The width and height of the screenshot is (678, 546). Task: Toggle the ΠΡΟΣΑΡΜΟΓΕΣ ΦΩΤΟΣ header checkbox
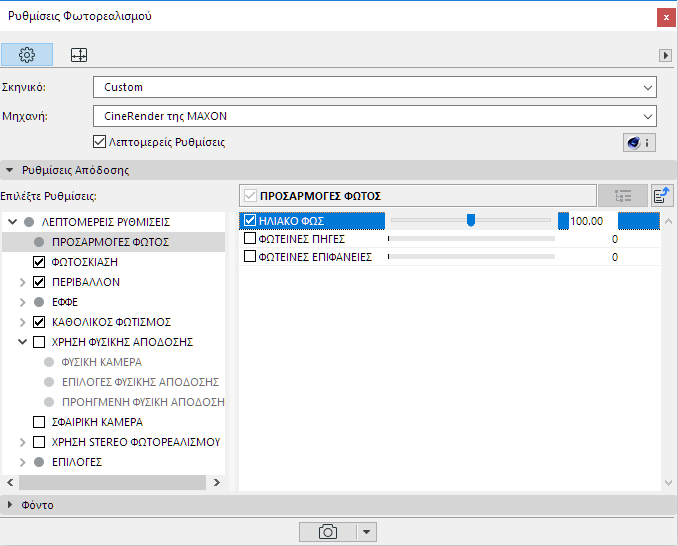coord(250,196)
